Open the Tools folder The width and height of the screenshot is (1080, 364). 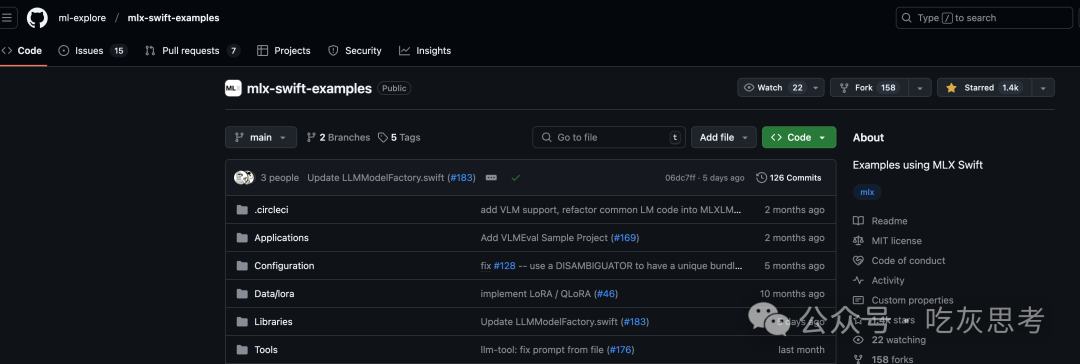point(266,350)
